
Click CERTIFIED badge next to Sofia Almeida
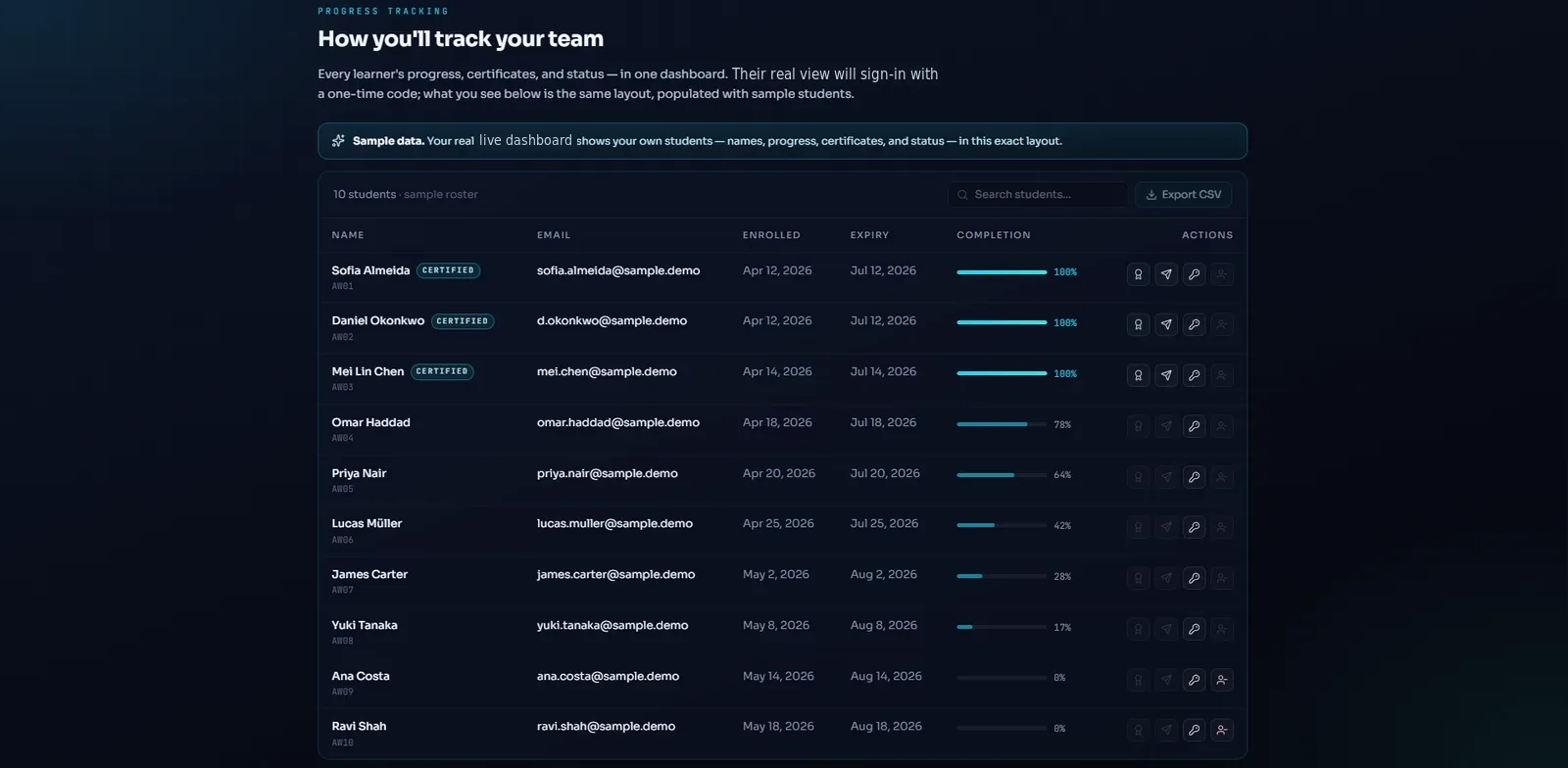coord(448,270)
